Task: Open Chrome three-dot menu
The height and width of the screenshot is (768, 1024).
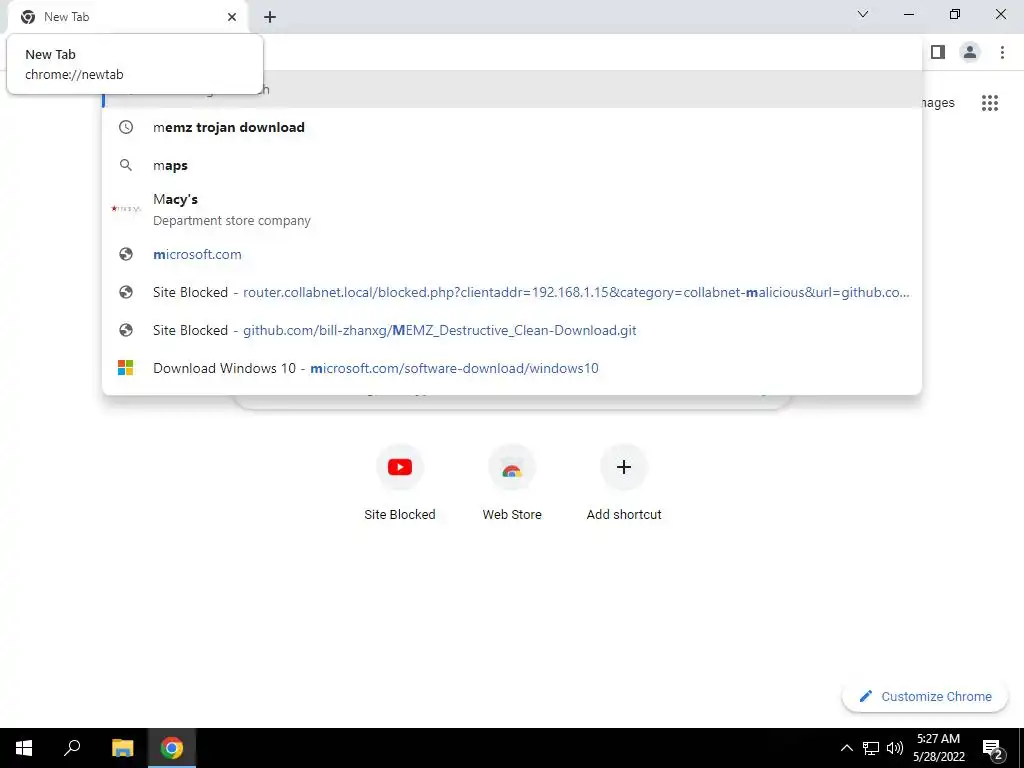Action: [1002, 52]
